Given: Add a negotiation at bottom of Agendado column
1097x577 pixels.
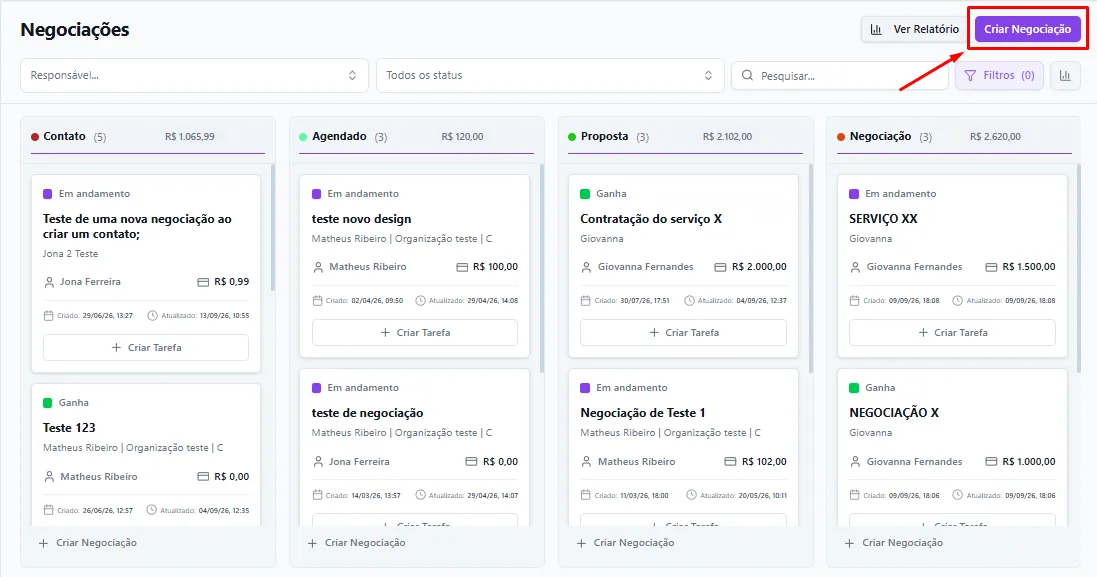Looking at the screenshot, I should (x=357, y=543).
